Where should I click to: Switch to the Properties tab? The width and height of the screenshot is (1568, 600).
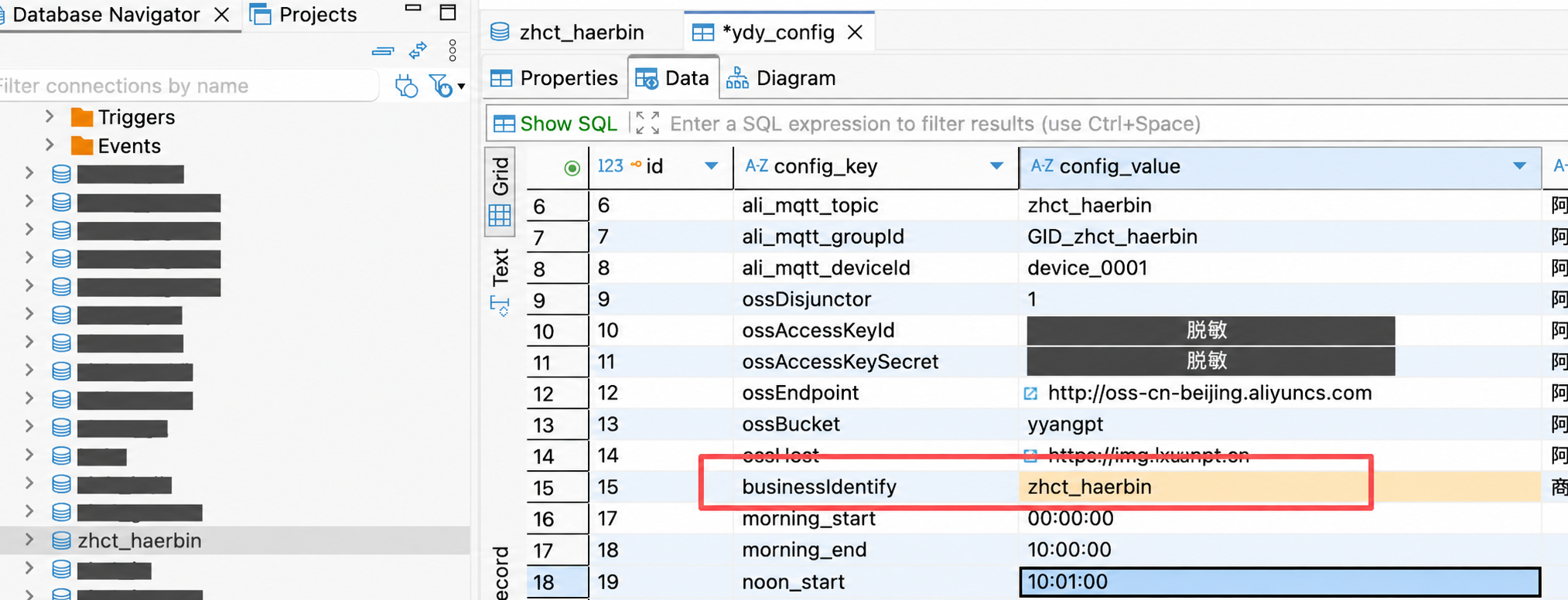tap(555, 78)
